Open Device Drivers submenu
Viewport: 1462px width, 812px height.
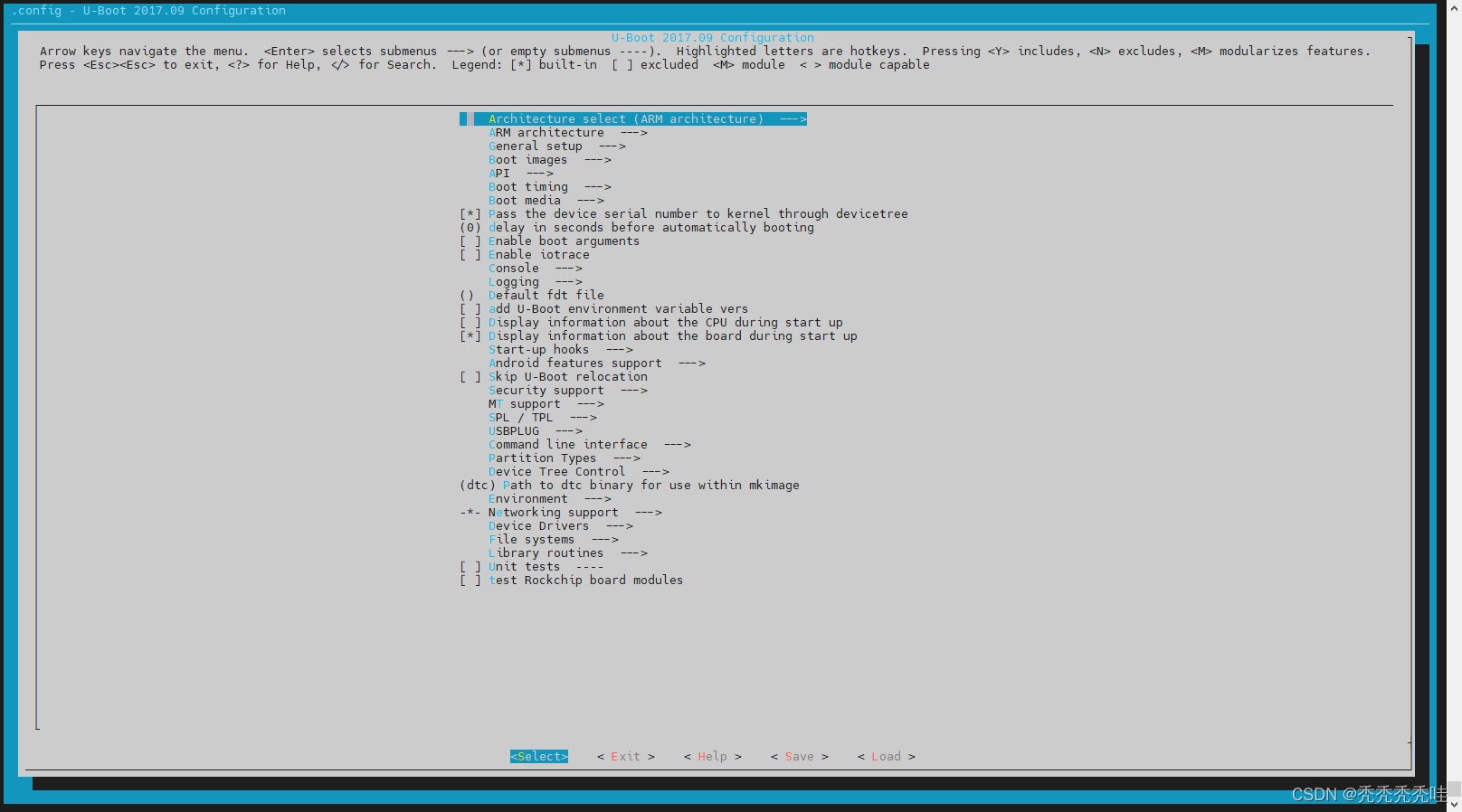[x=561, y=526]
